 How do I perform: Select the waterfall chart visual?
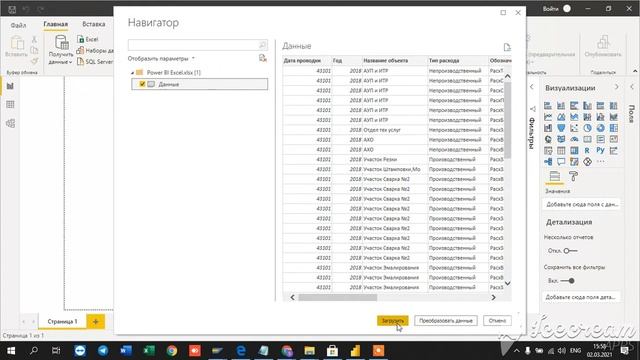[548, 128]
